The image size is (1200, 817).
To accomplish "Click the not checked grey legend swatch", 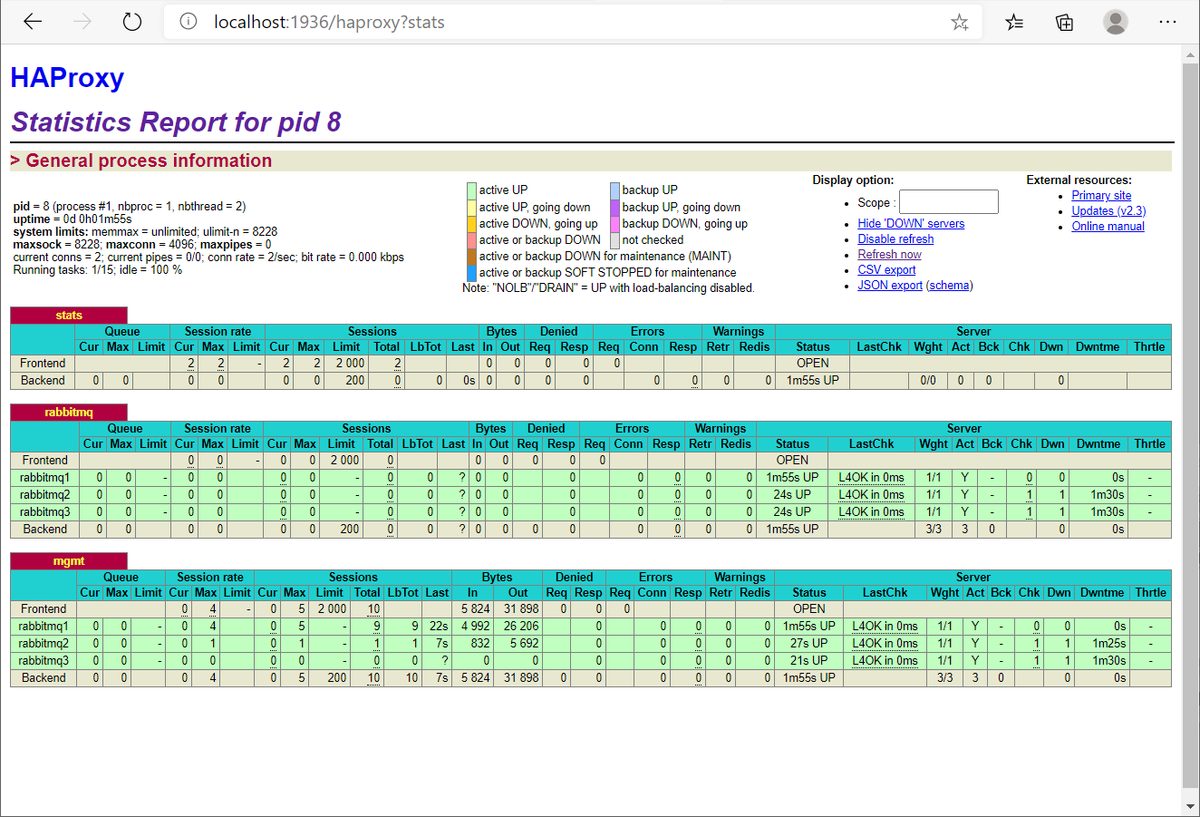I will 615,240.
